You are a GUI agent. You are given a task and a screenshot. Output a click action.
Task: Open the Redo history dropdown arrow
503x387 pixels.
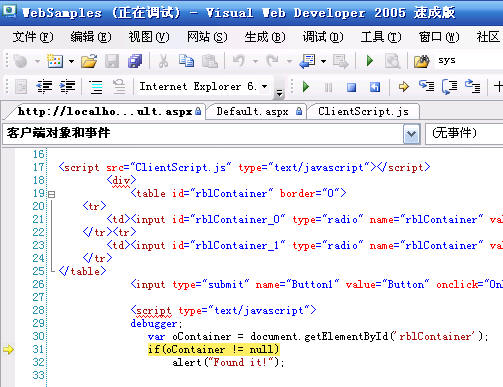289,62
